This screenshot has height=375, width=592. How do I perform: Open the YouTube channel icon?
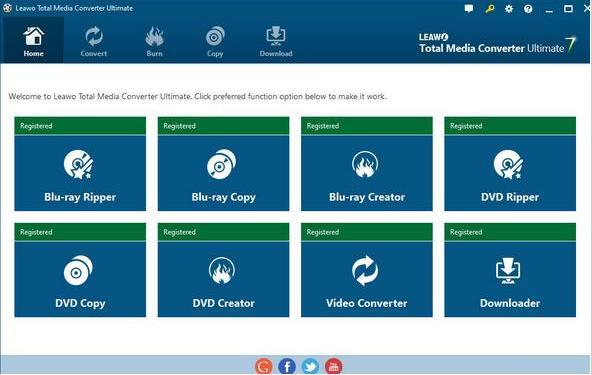[333, 366]
